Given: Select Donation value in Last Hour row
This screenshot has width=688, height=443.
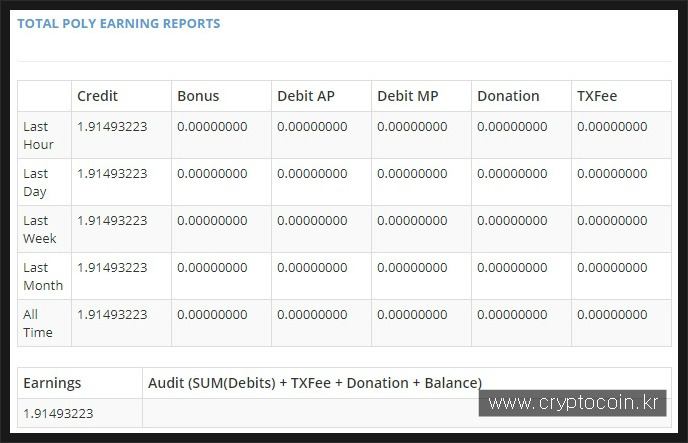Looking at the screenshot, I should tap(512, 126).
